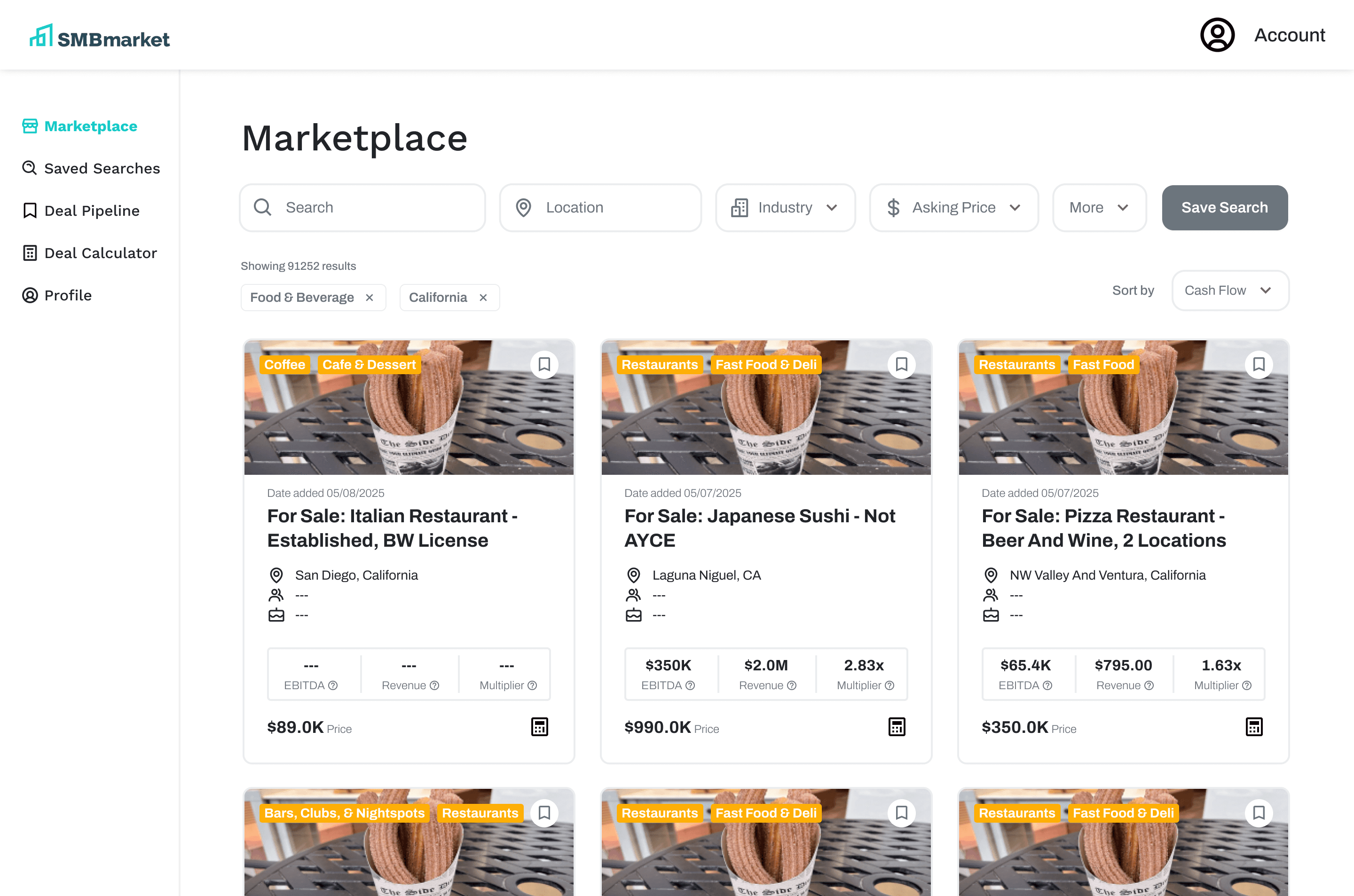Bookmark the Italian Restaurant listing

click(x=544, y=365)
